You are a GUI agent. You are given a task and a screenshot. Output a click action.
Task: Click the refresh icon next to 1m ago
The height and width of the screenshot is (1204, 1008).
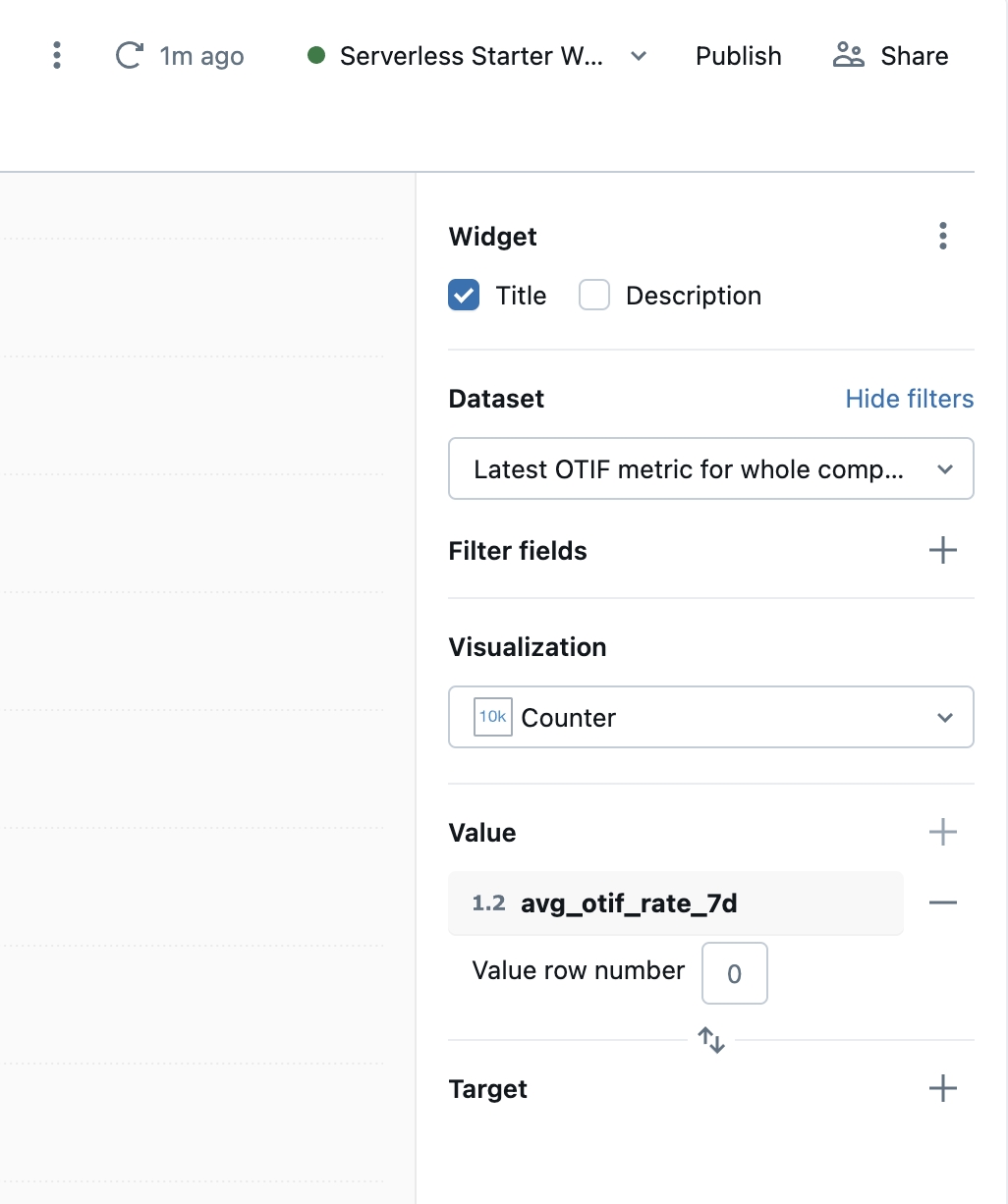pos(129,56)
